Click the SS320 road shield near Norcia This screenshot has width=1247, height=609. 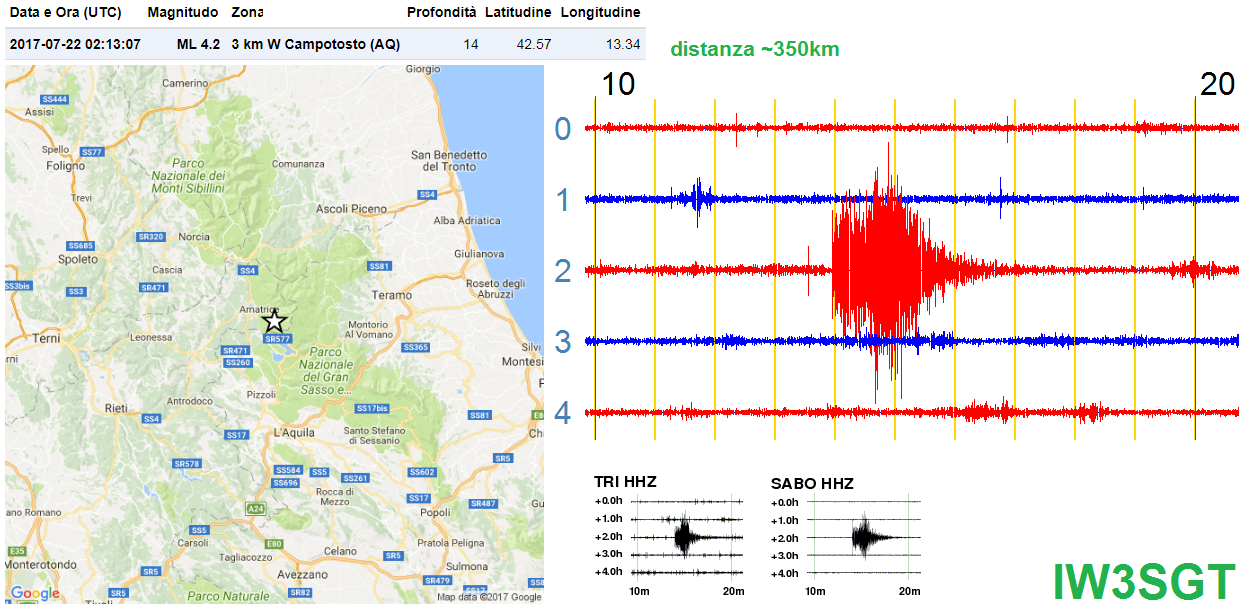click(x=151, y=237)
